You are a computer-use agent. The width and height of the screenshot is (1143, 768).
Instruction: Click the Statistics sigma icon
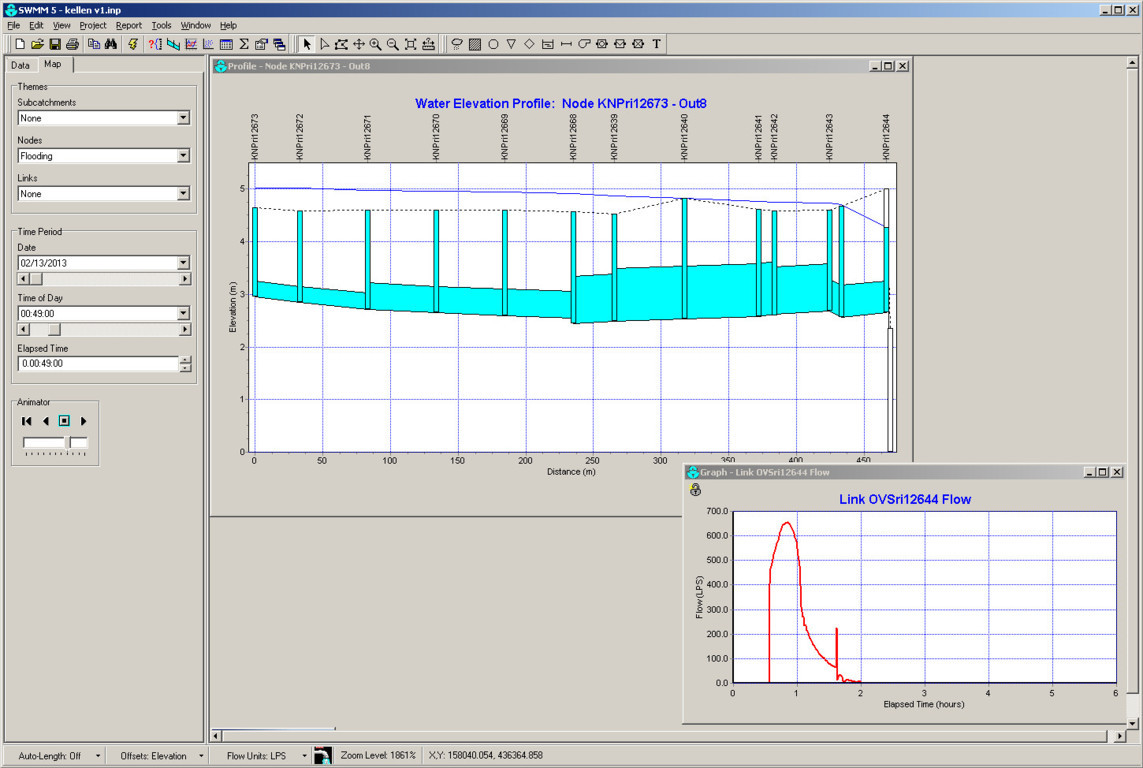(244, 44)
